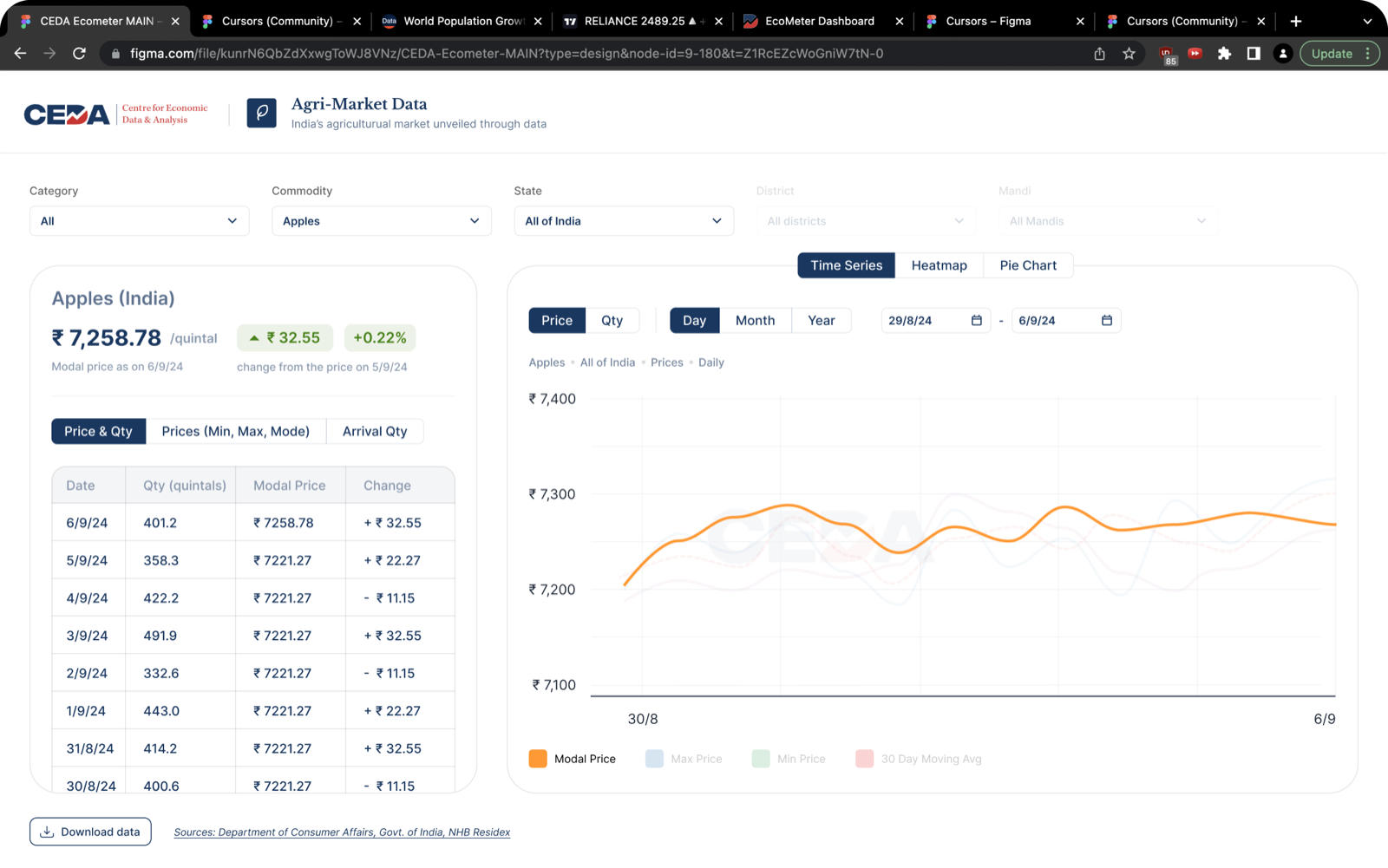The image size is (1388, 868).
Task: Select Month granularity in the chart
Action: [755, 320]
